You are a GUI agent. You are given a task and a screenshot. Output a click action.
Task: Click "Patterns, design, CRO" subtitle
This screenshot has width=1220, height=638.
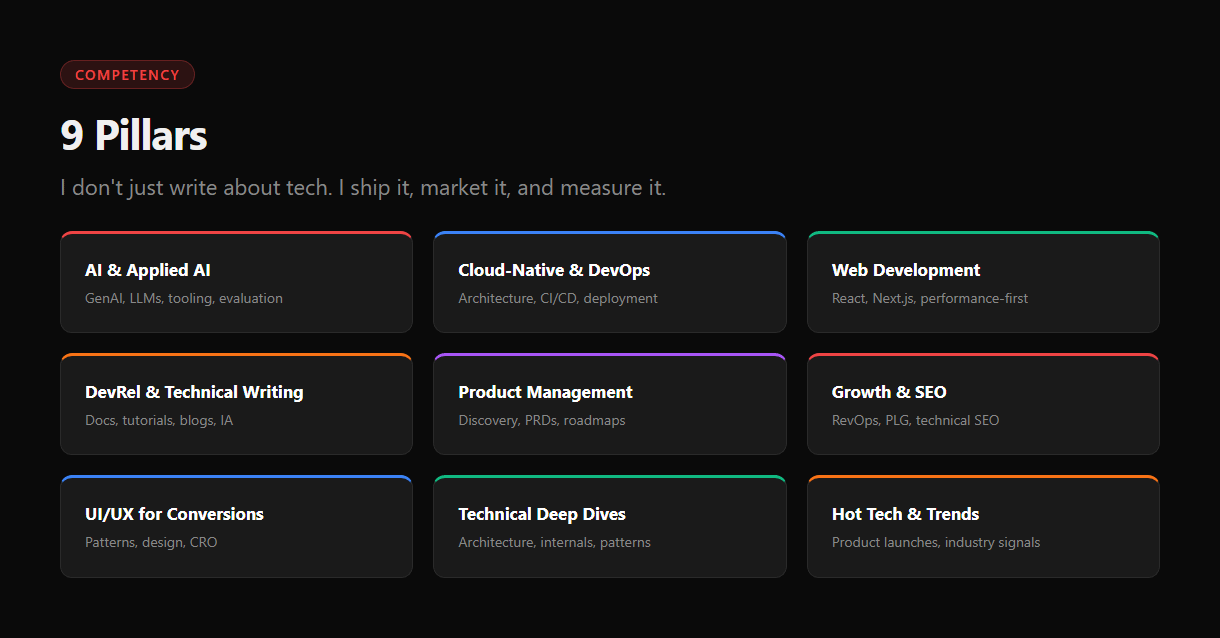tap(151, 542)
